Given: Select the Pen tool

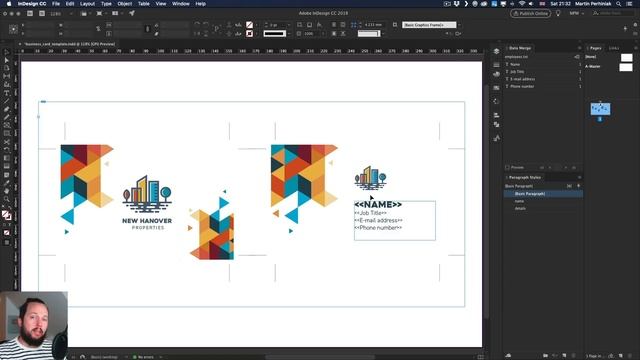Looking at the screenshot, I should pyautogui.click(x=7, y=109).
